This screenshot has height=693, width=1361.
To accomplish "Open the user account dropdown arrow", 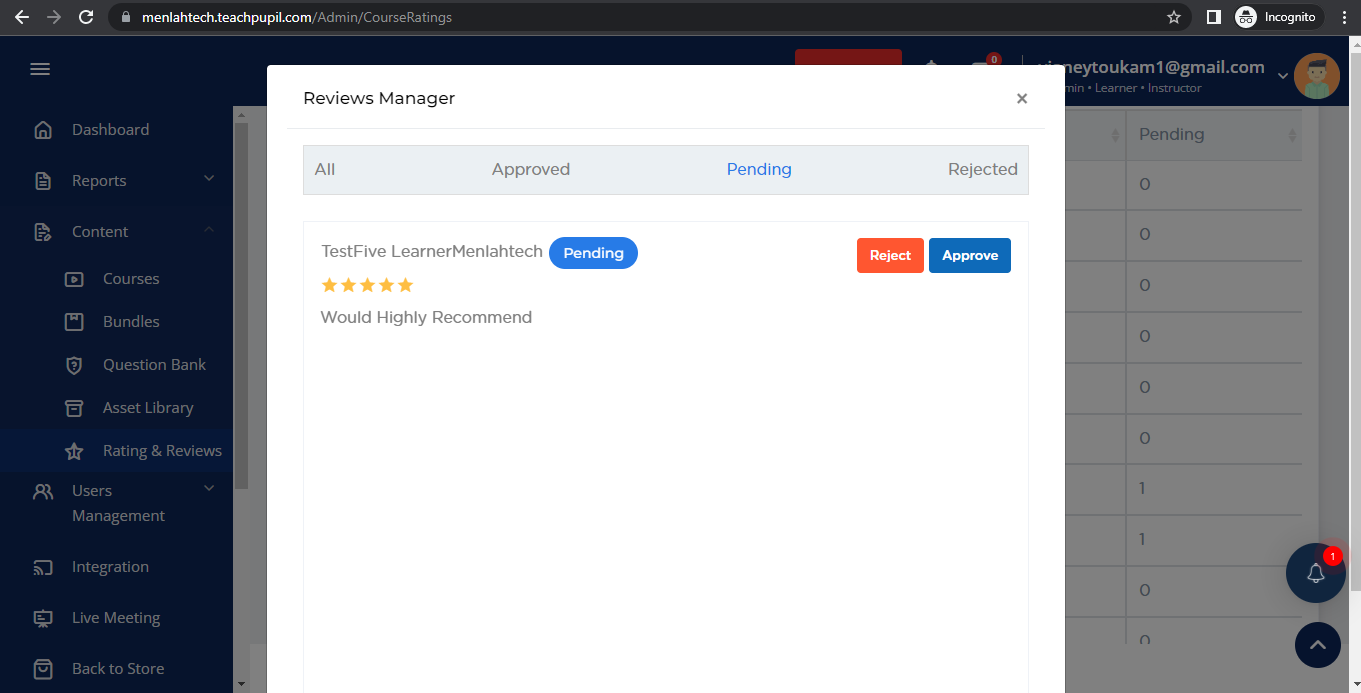I will point(1283,75).
